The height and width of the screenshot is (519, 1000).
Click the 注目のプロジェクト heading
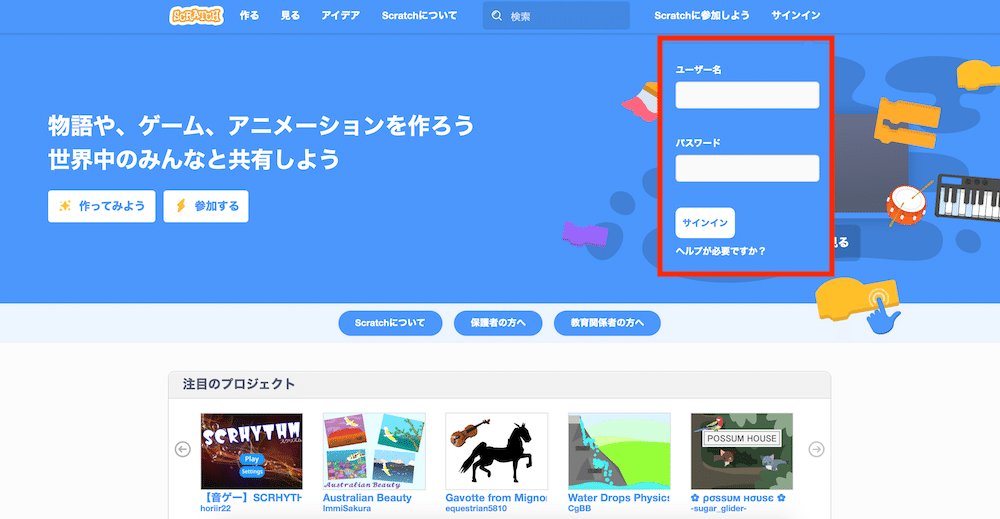[239, 384]
